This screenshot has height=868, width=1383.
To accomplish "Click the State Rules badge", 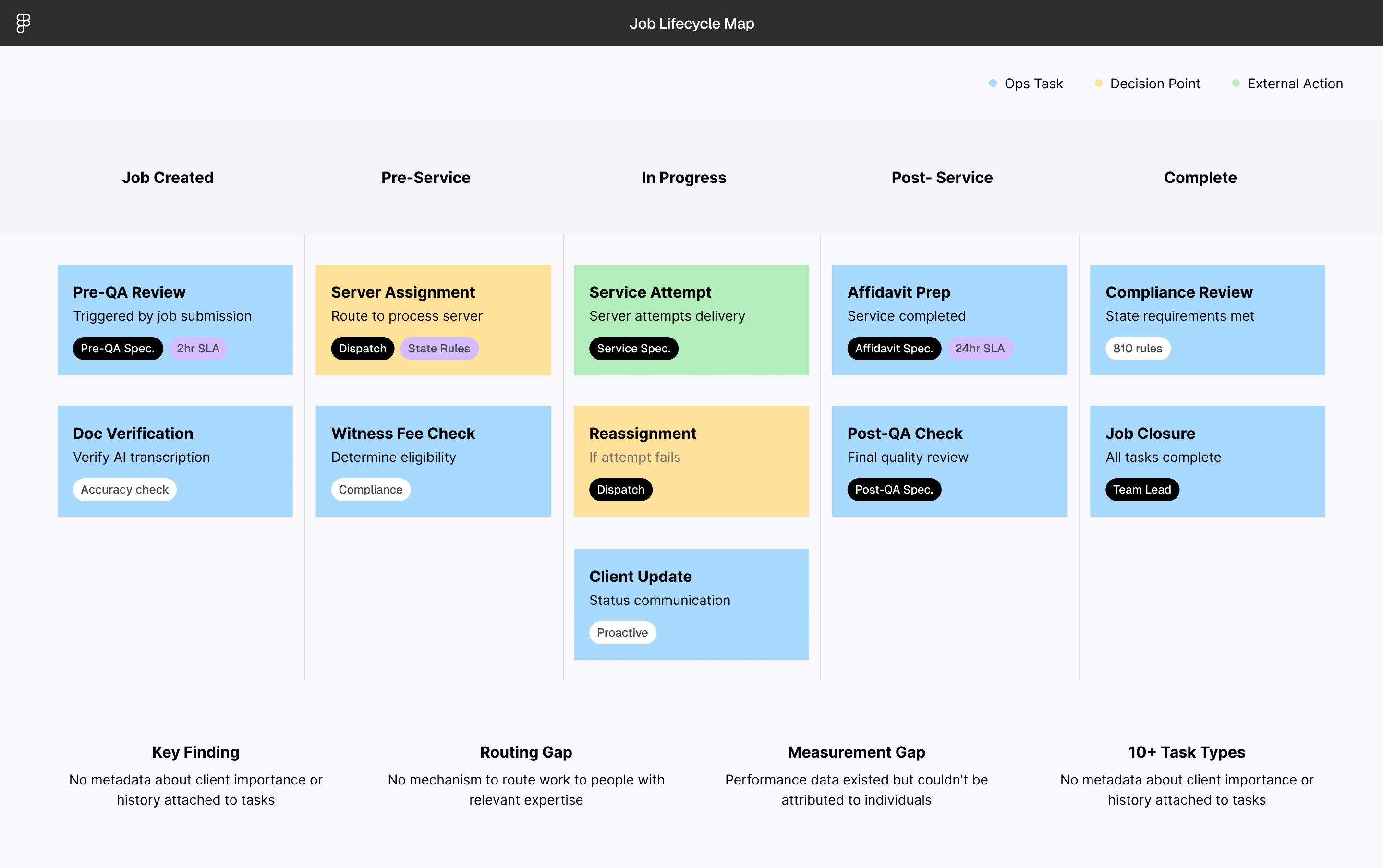I will click(x=439, y=348).
